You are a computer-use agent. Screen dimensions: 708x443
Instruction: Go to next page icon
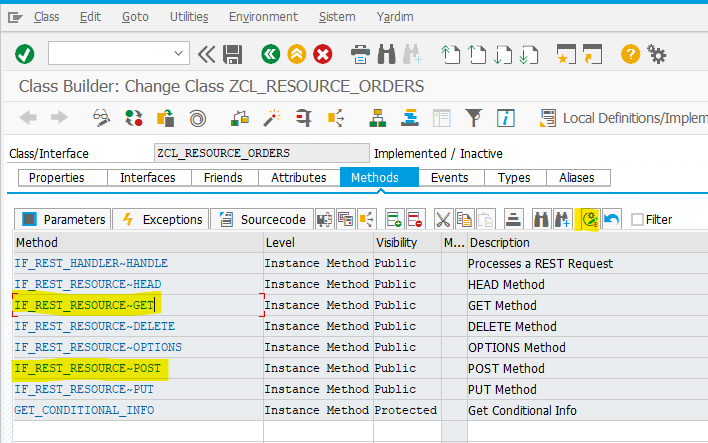[503, 54]
